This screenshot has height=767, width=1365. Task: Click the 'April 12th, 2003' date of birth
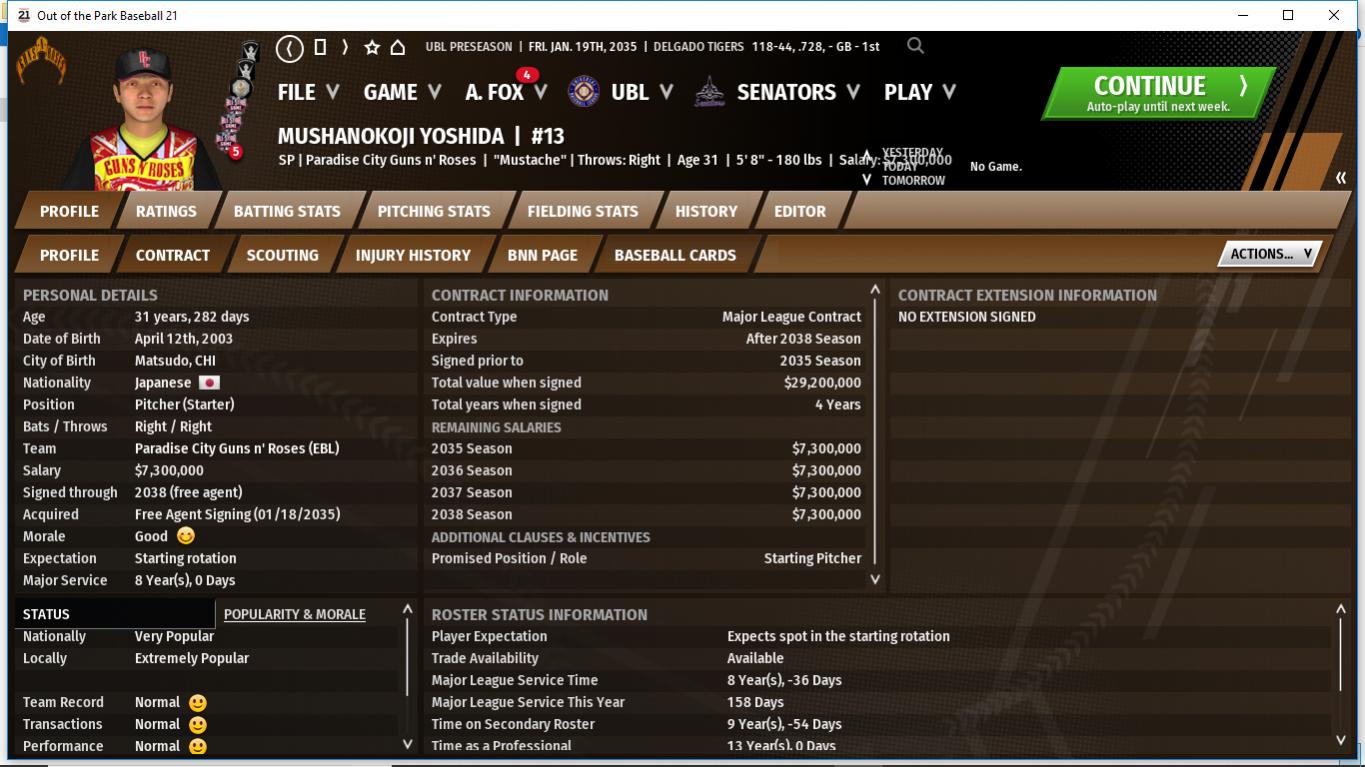click(x=184, y=338)
